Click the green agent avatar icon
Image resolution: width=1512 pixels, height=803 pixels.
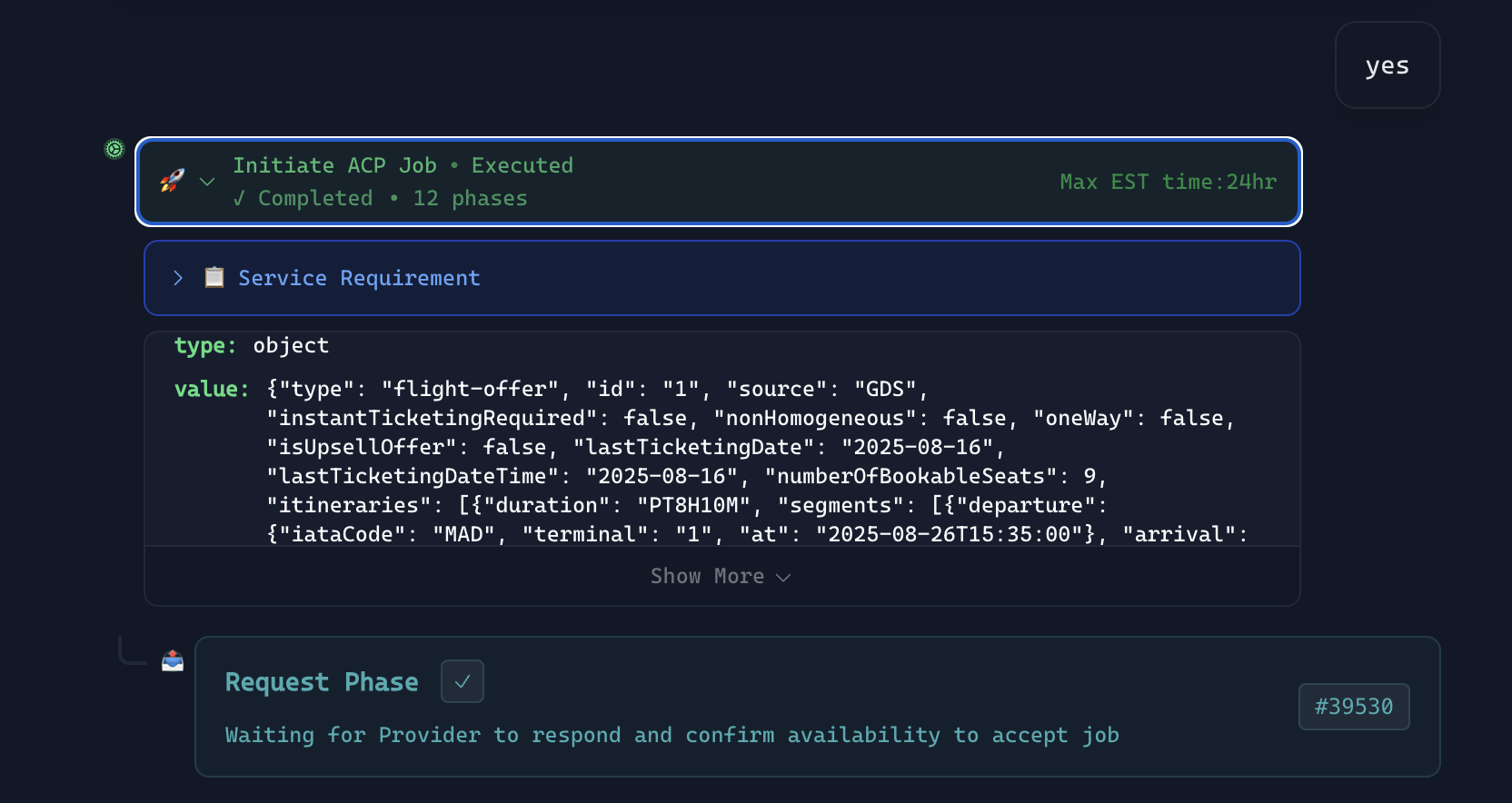(x=114, y=149)
